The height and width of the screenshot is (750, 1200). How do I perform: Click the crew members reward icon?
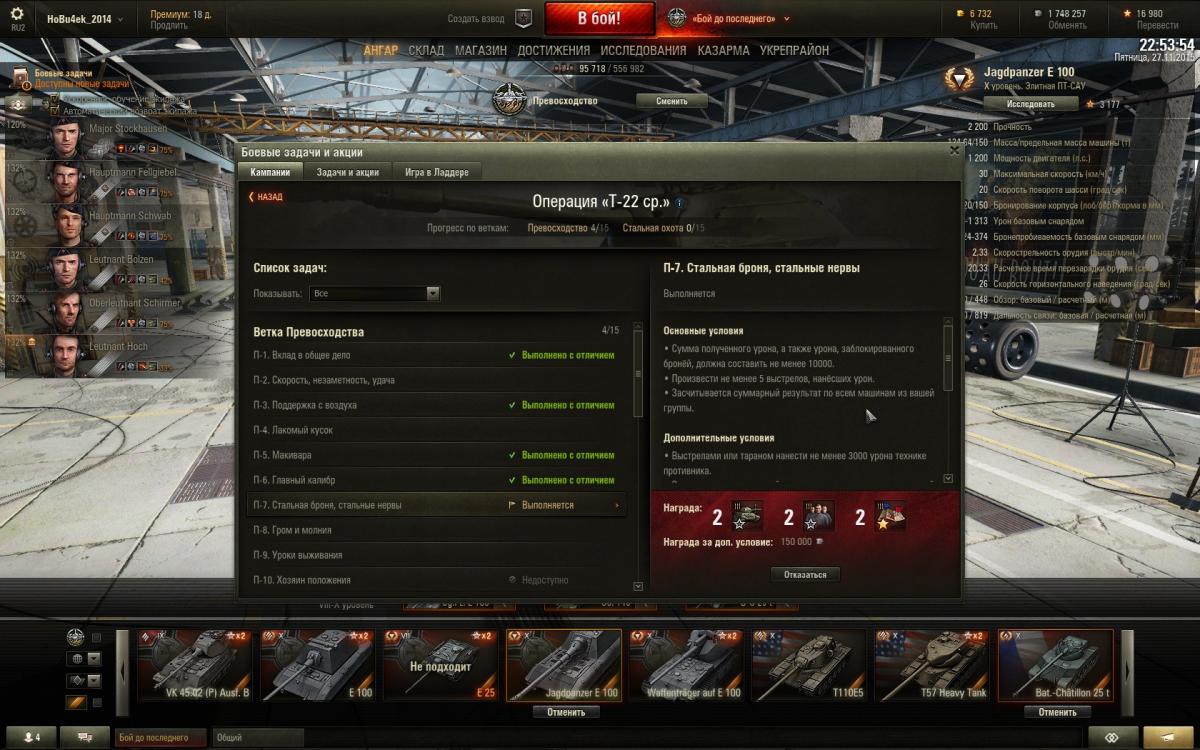coord(819,516)
